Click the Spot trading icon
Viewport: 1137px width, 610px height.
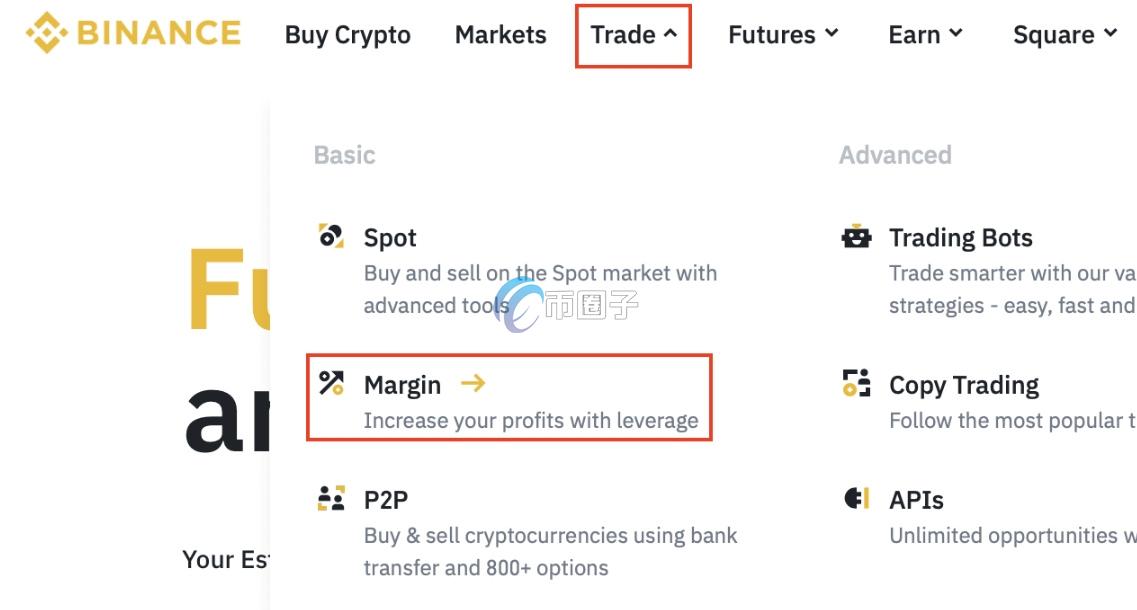click(331, 237)
